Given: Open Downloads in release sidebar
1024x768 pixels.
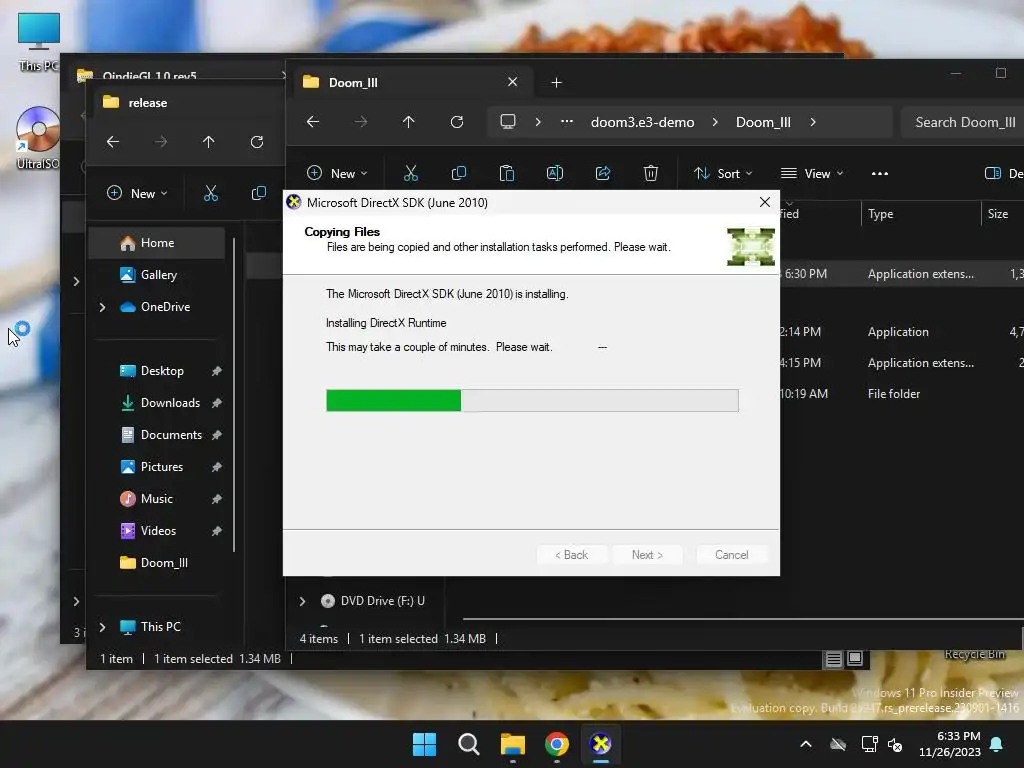Looking at the screenshot, I should 157,403.
